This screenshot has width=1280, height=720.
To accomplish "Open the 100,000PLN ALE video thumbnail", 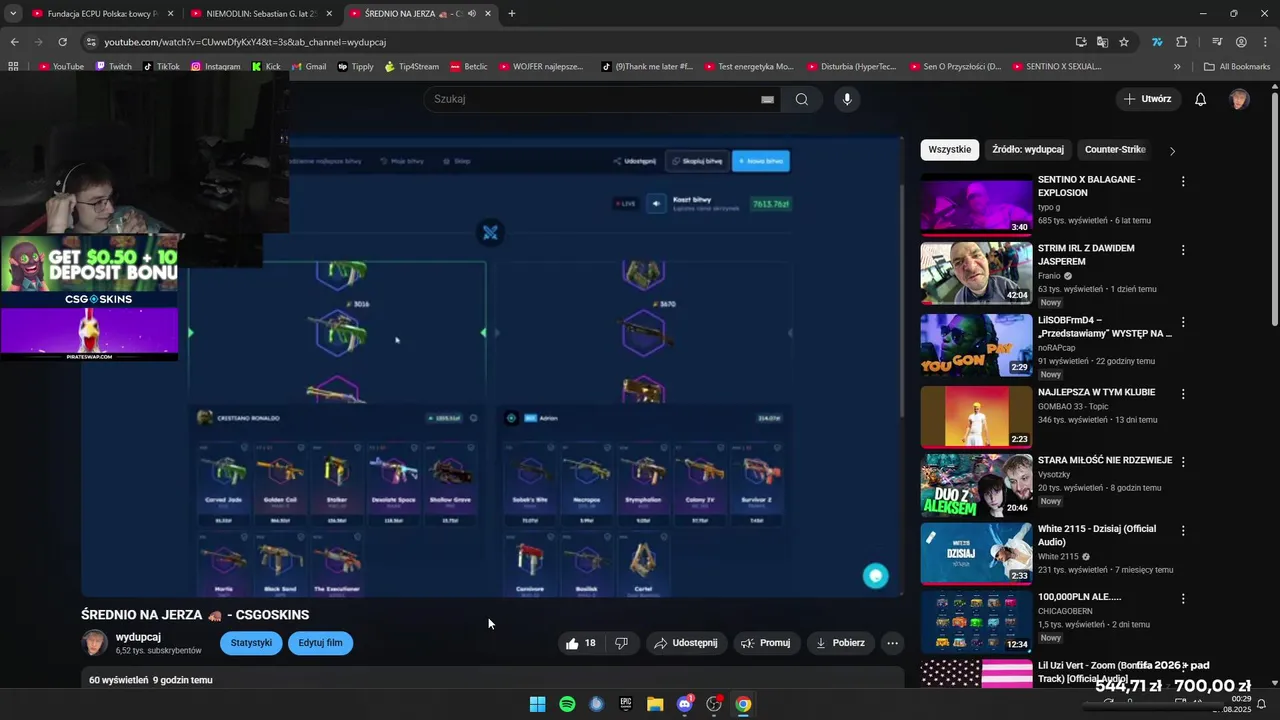I will pos(976,622).
